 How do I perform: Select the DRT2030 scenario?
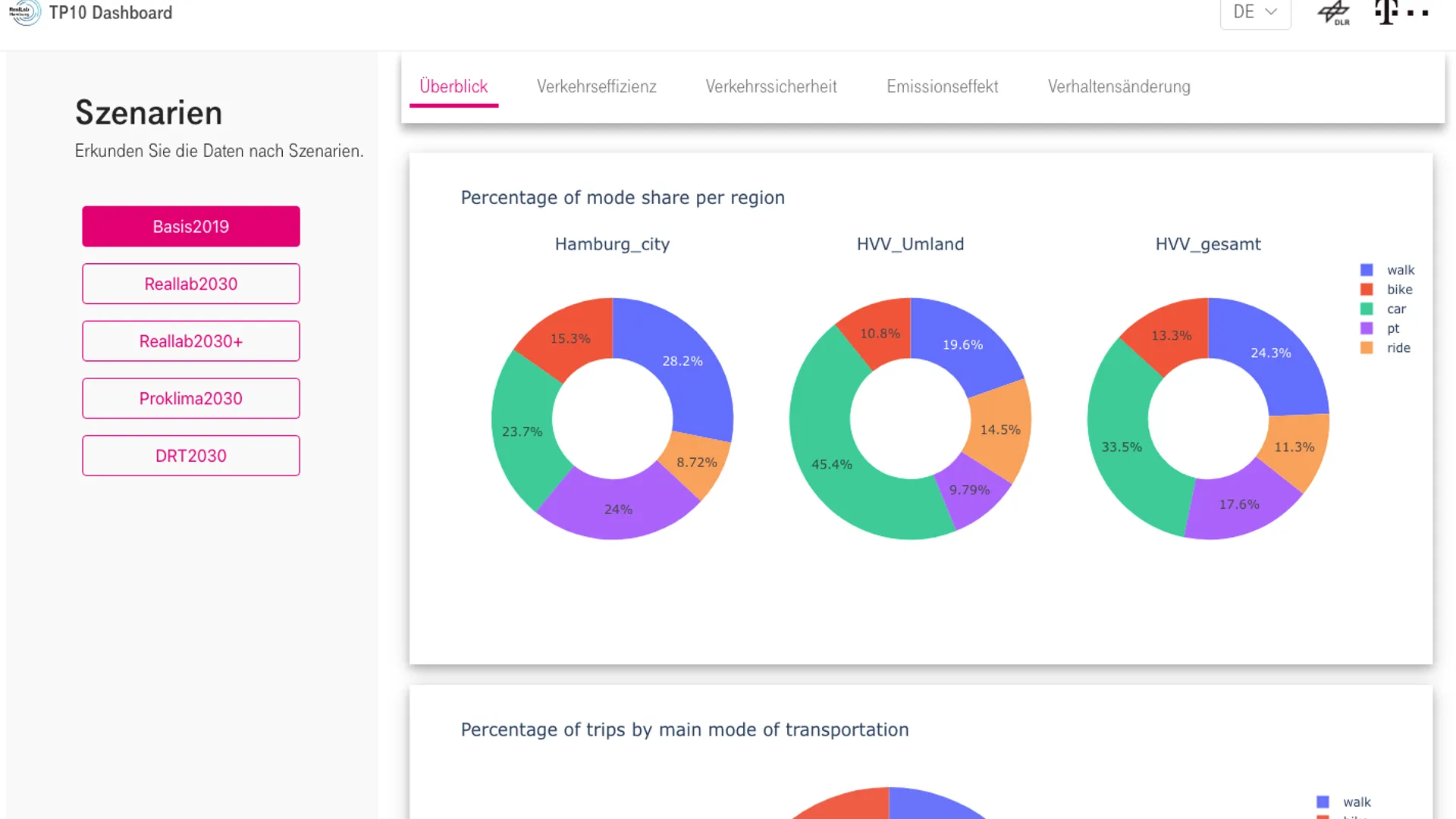pos(191,456)
